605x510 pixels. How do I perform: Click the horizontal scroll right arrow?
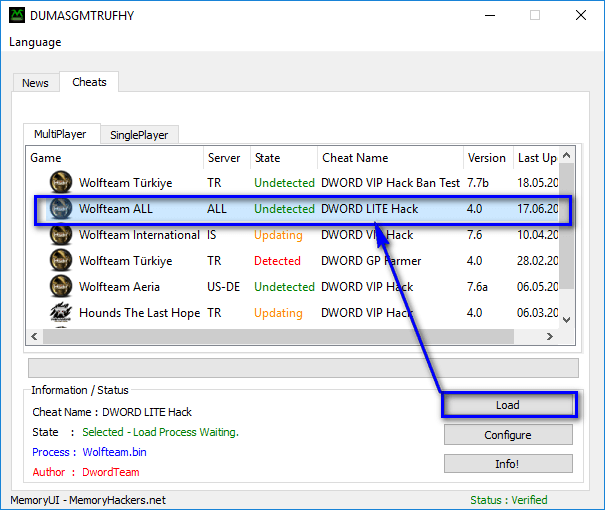click(x=550, y=336)
